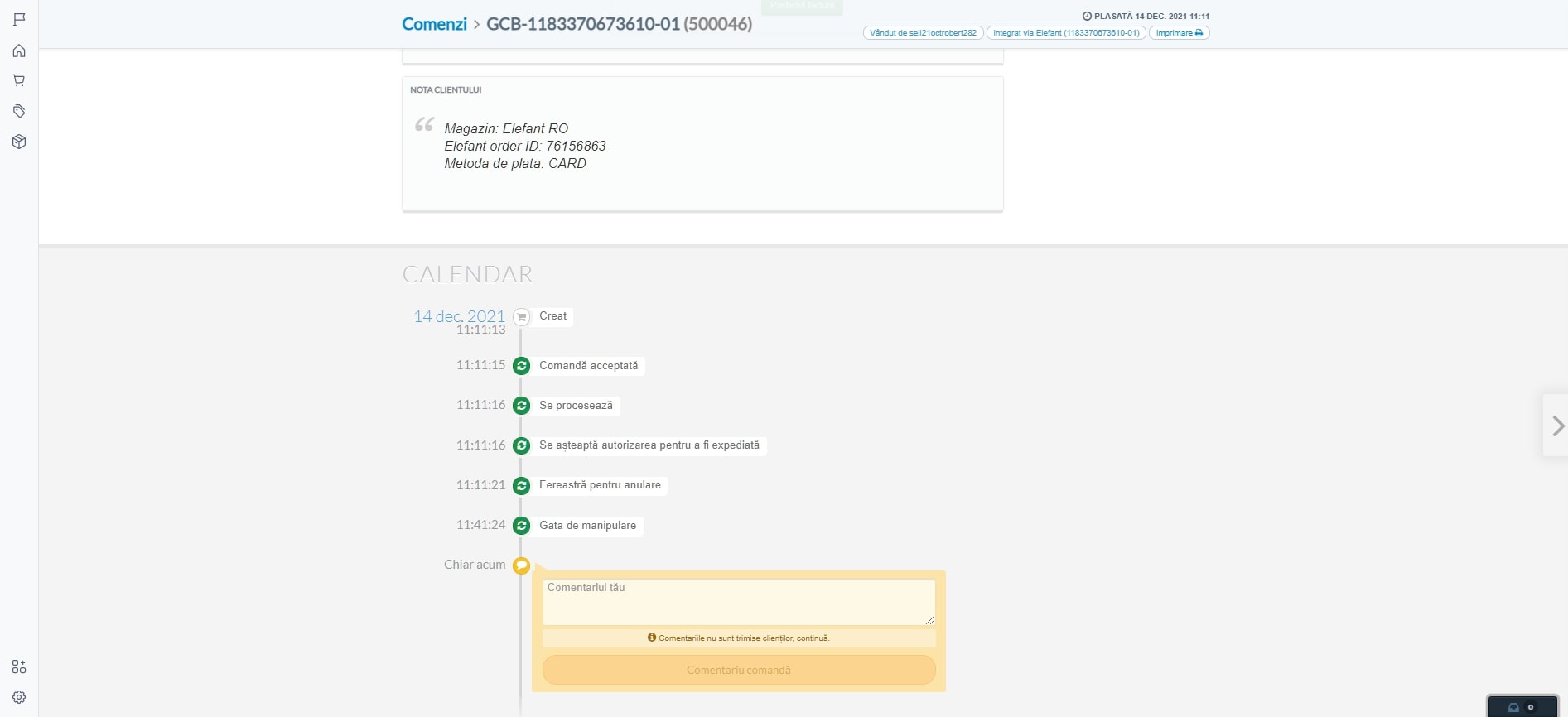1568x717 pixels.
Task: Open the price tags icon in sidebar
Action: pos(19,111)
